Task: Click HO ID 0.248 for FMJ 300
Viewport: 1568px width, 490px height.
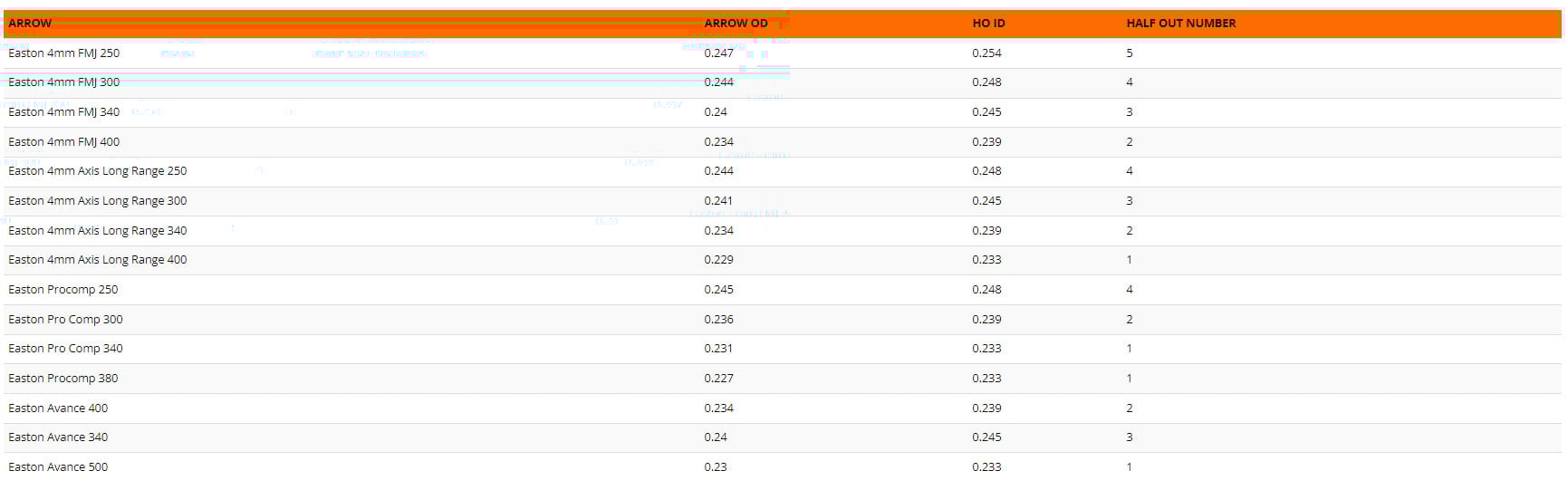Action: pyautogui.click(x=986, y=82)
